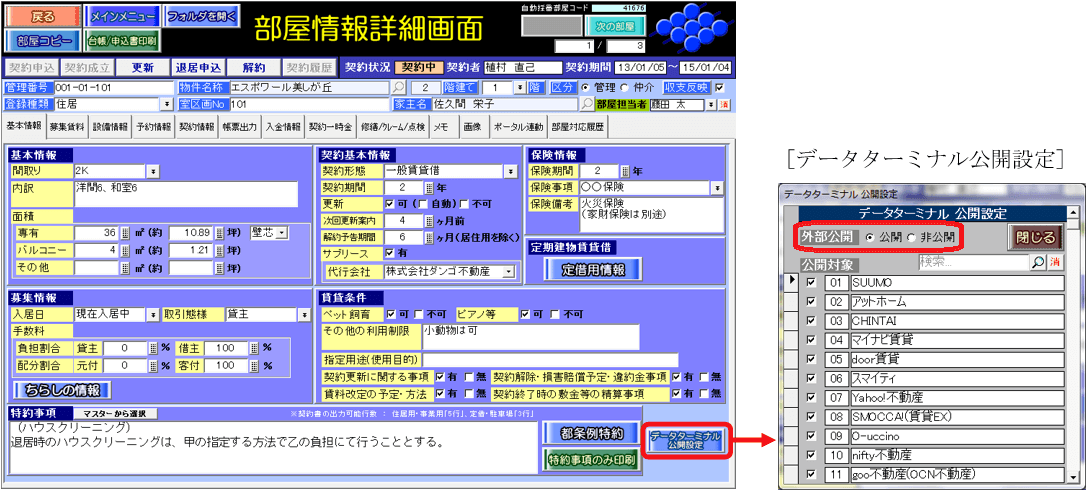Click the 消 clear icon in 公開設定 panel
The width and height of the screenshot is (1088, 490).
(1053, 262)
